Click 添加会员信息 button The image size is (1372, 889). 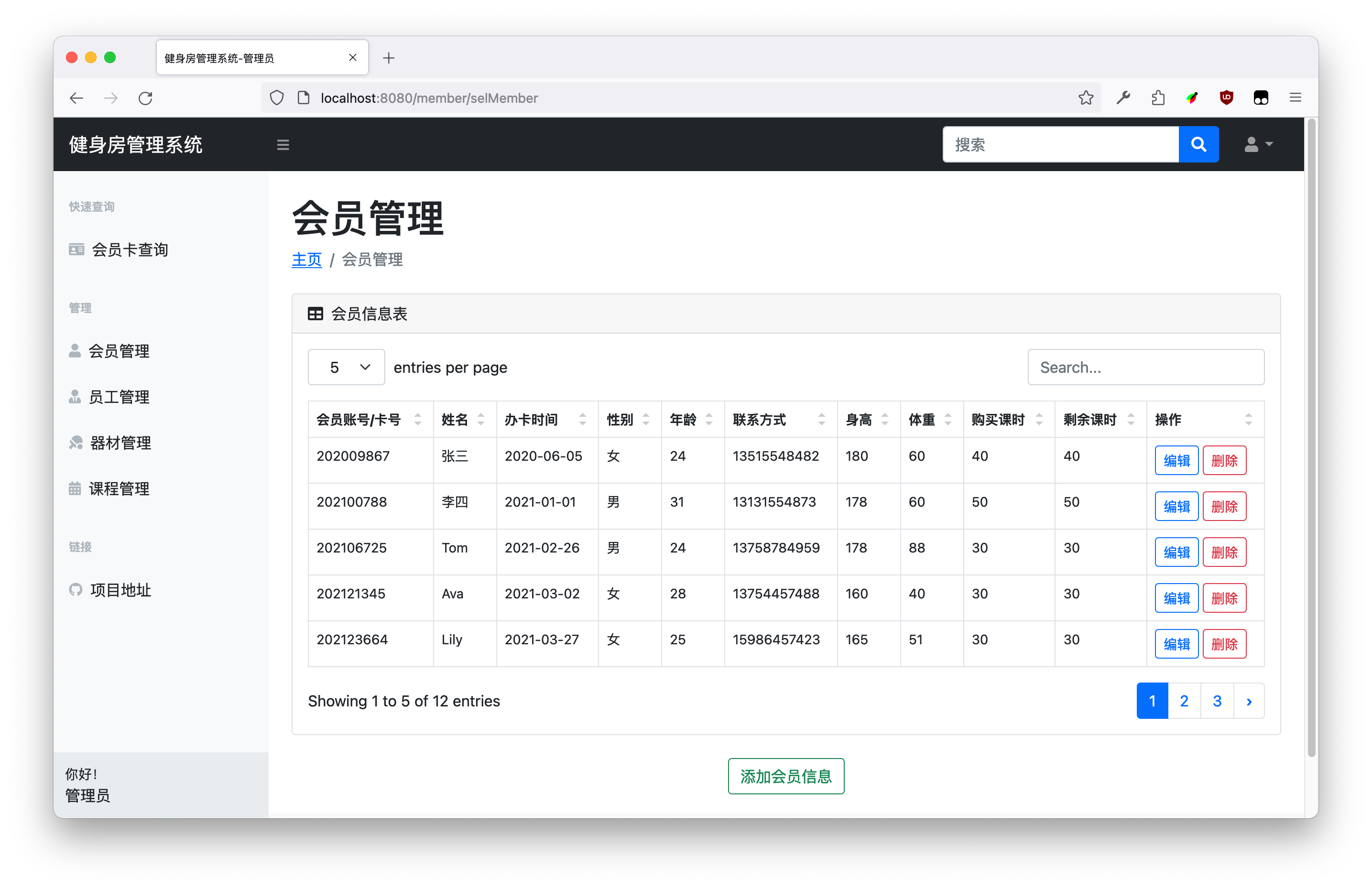pos(785,776)
